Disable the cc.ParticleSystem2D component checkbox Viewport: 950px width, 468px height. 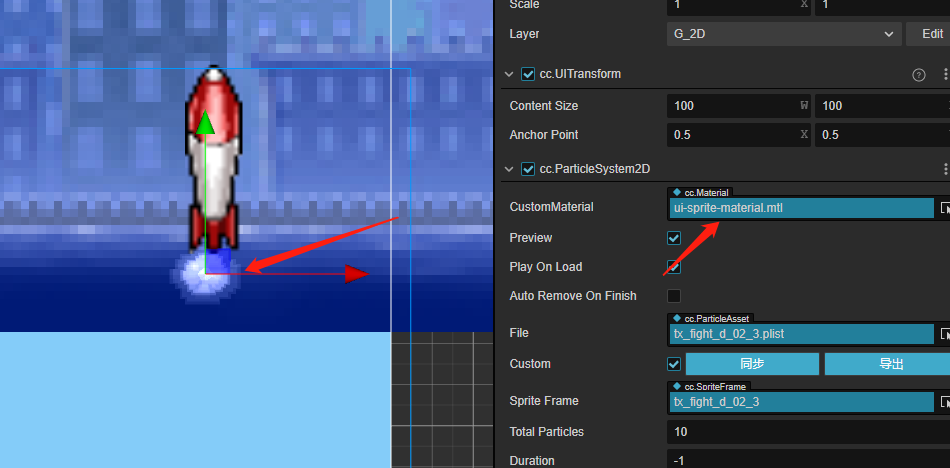click(528, 169)
